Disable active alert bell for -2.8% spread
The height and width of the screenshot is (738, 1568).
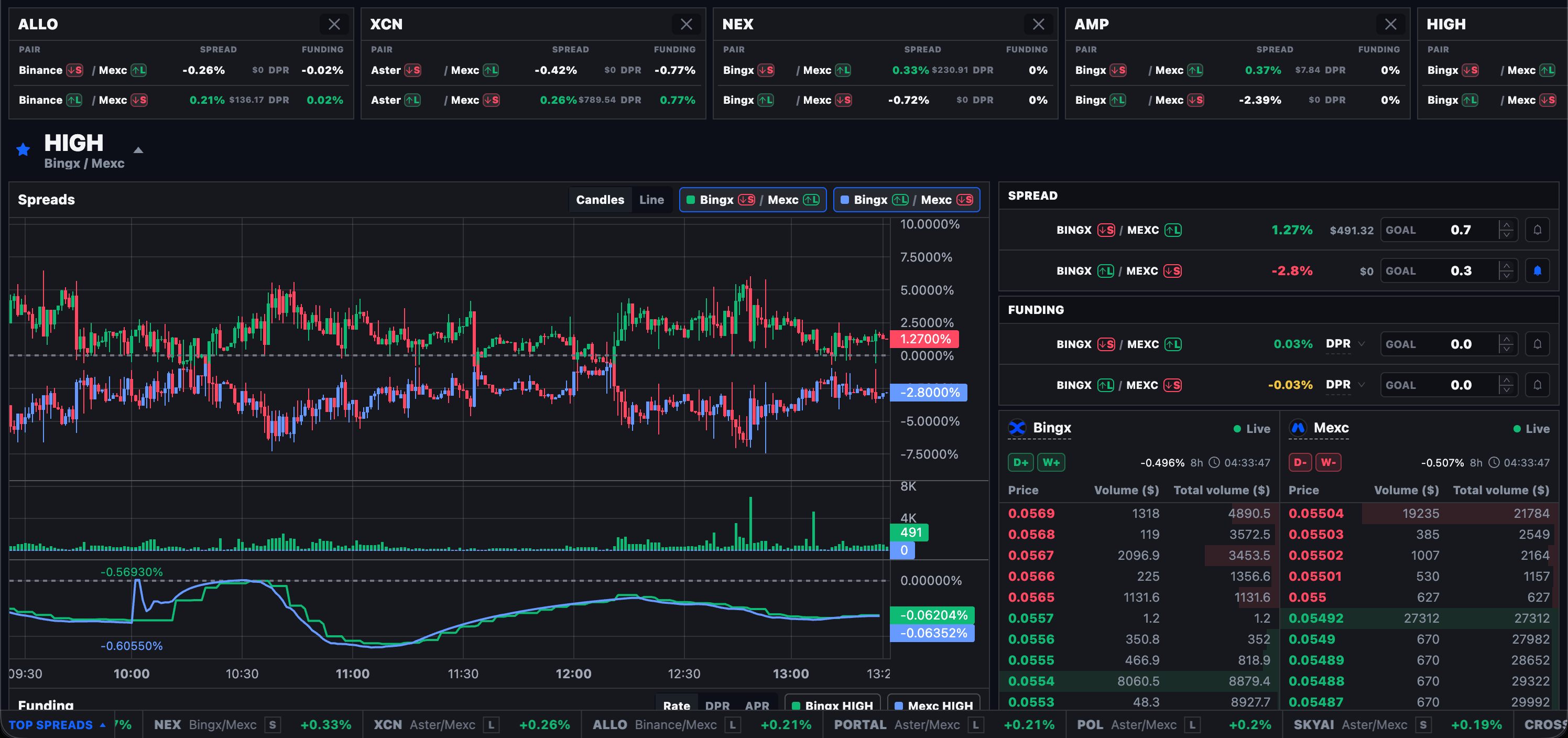tap(1537, 271)
